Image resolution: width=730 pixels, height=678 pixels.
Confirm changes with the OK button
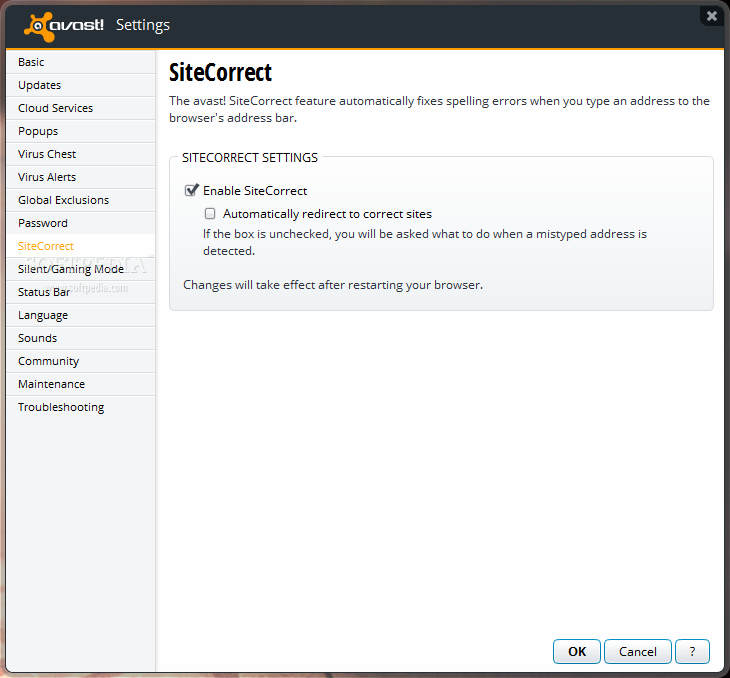tap(577, 651)
